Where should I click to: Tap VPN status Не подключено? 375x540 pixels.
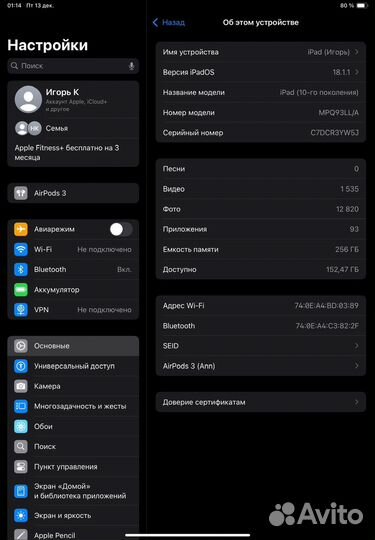(104, 310)
